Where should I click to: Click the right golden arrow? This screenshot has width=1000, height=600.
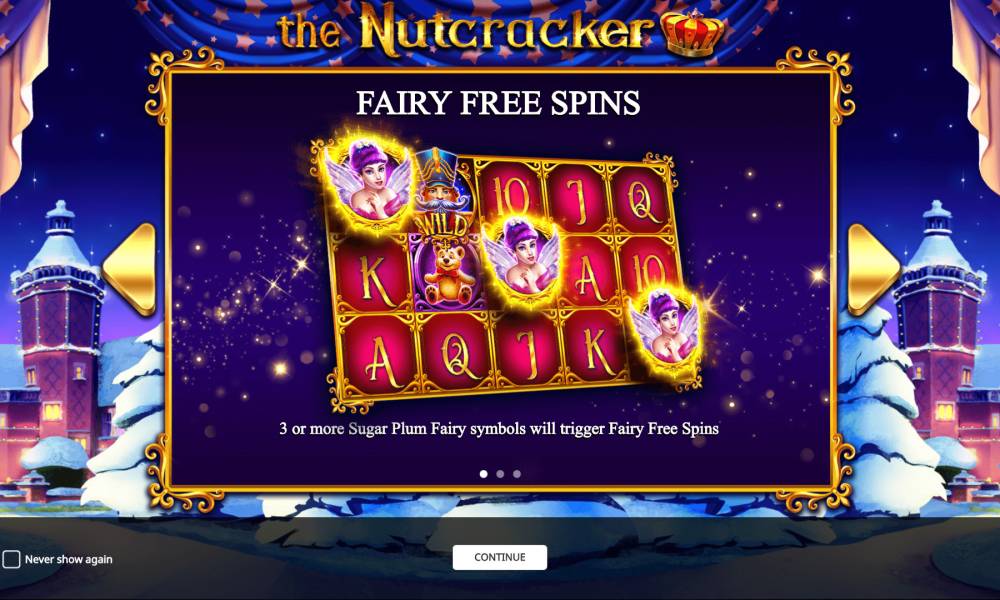click(872, 268)
